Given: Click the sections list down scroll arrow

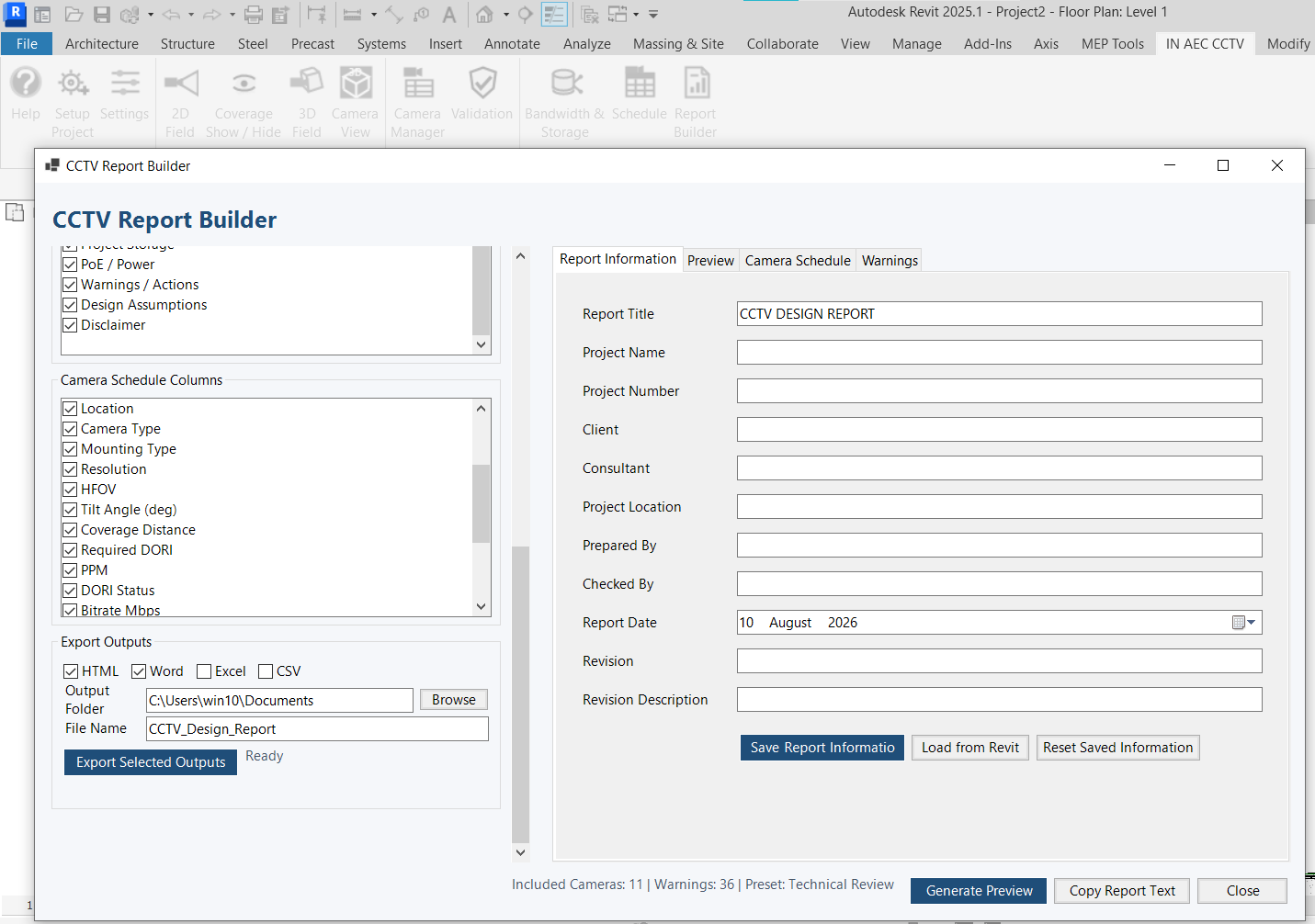Looking at the screenshot, I should [481, 345].
